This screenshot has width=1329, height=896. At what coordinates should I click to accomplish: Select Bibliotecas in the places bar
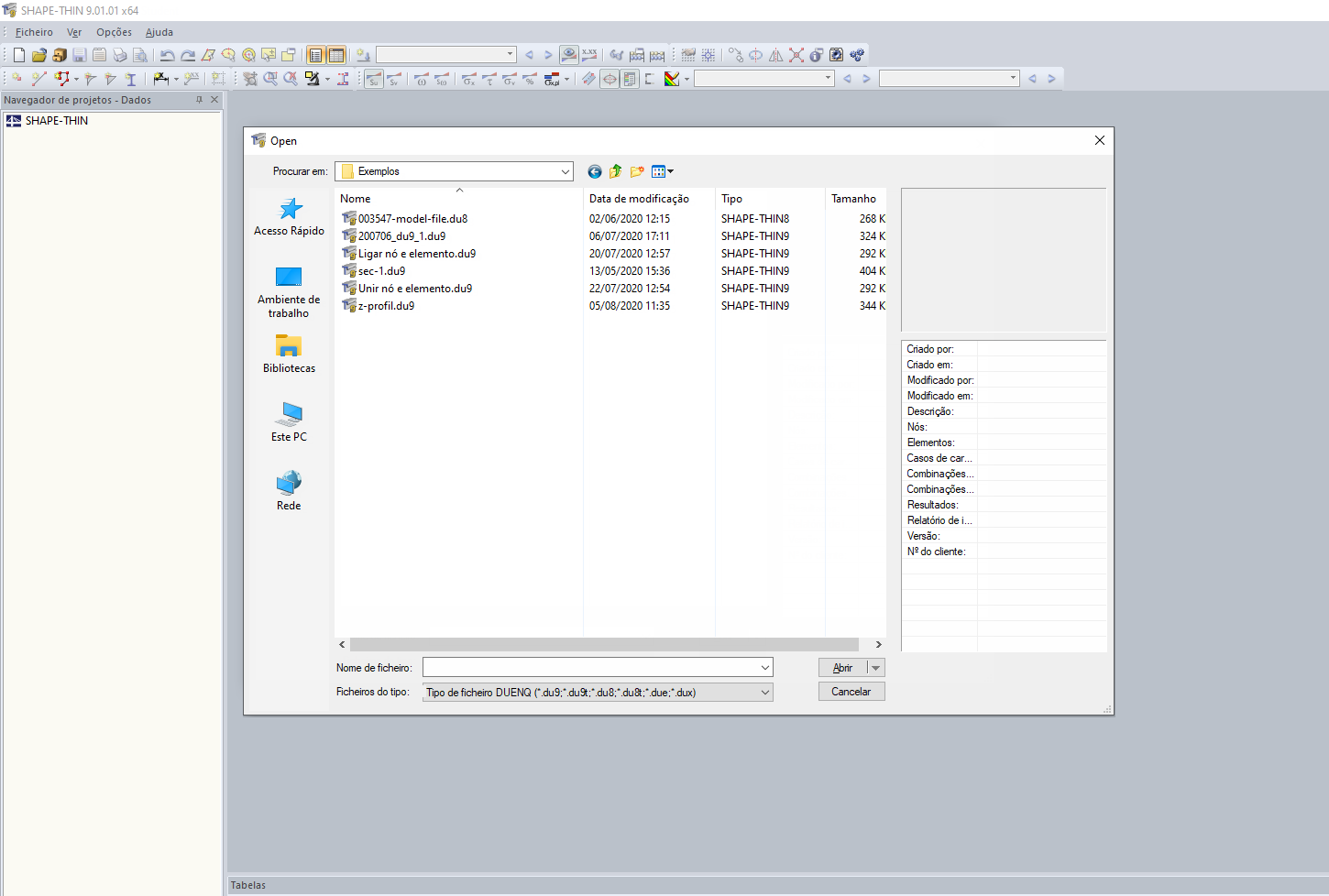coord(289,355)
